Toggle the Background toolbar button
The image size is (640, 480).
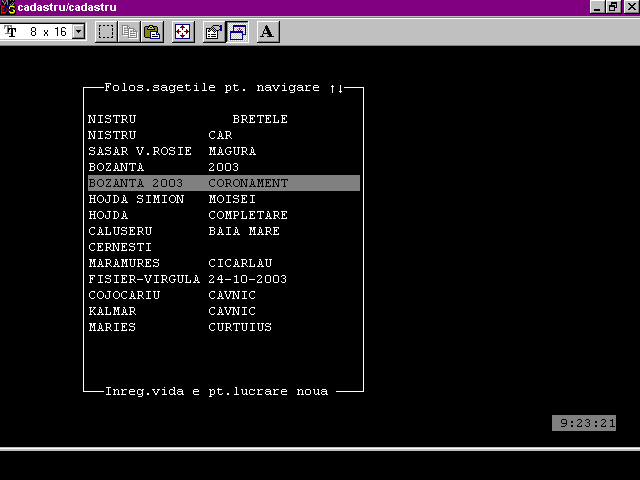(x=237, y=32)
